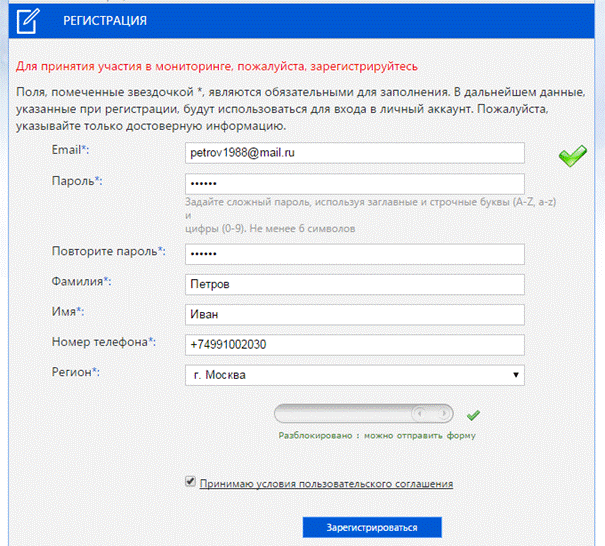The image size is (605, 546).
Task: Click the unlock slider track
Action: point(363,414)
